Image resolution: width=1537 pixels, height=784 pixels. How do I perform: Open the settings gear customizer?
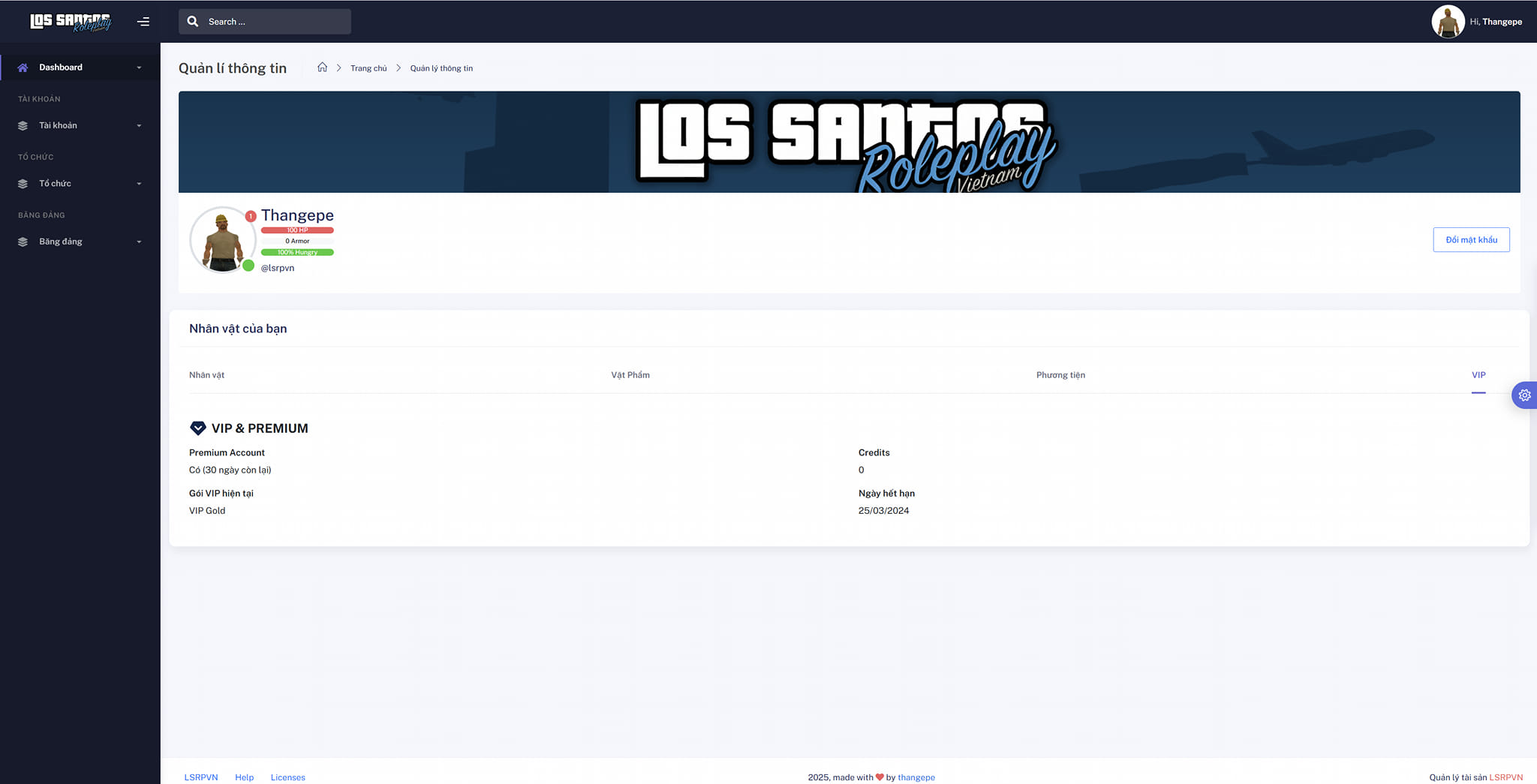1524,395
